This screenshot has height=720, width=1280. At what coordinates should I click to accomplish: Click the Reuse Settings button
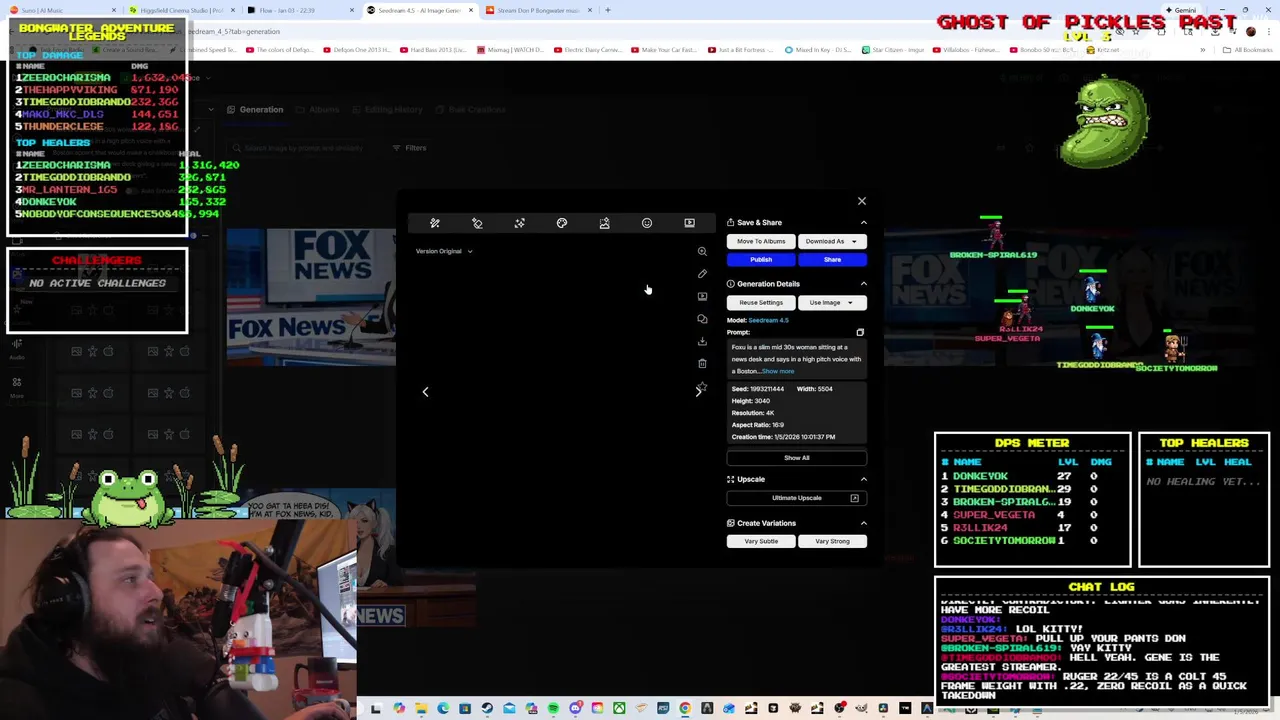[761, 302]
